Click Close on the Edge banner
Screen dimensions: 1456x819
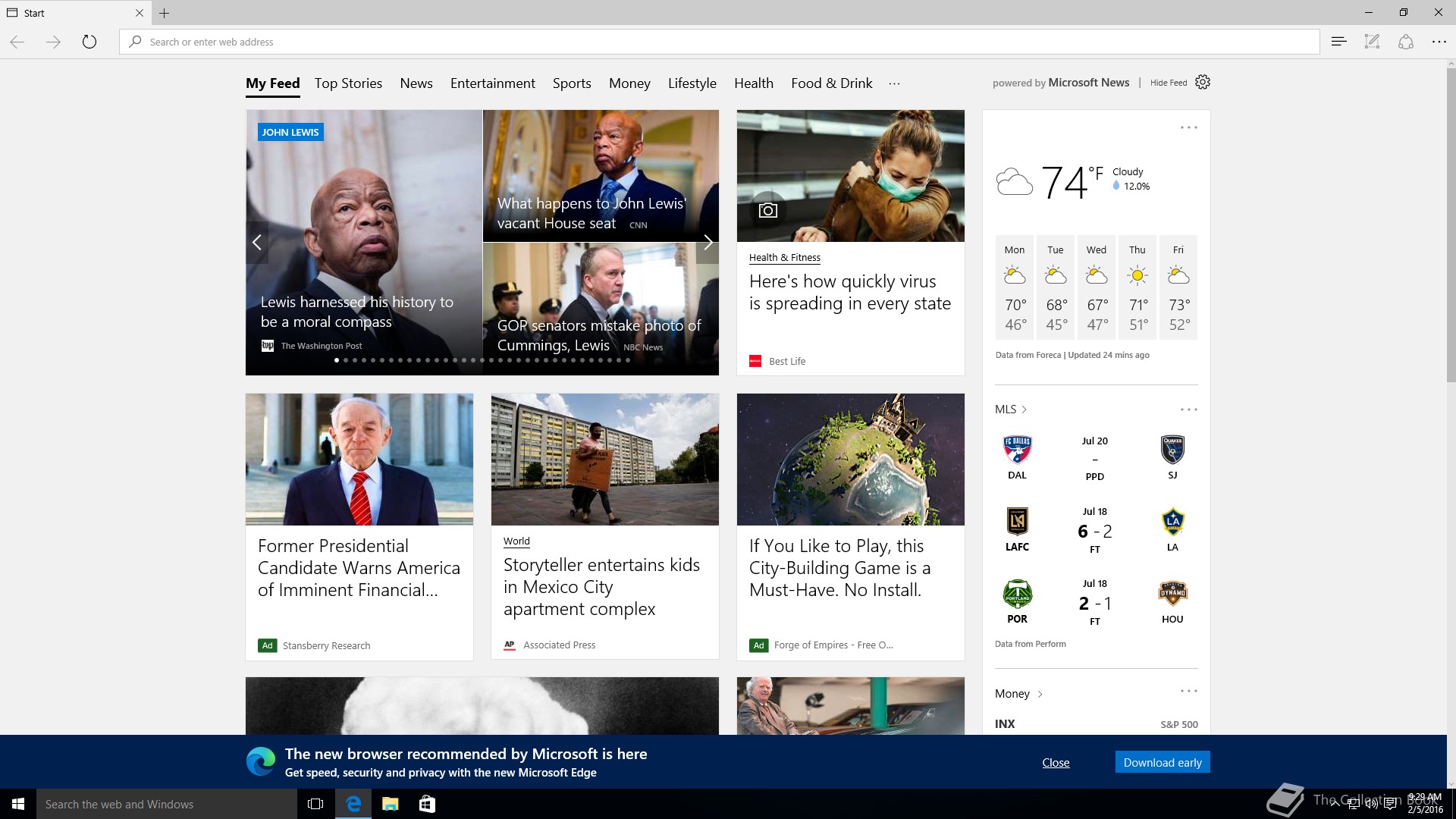[1056, 762]
